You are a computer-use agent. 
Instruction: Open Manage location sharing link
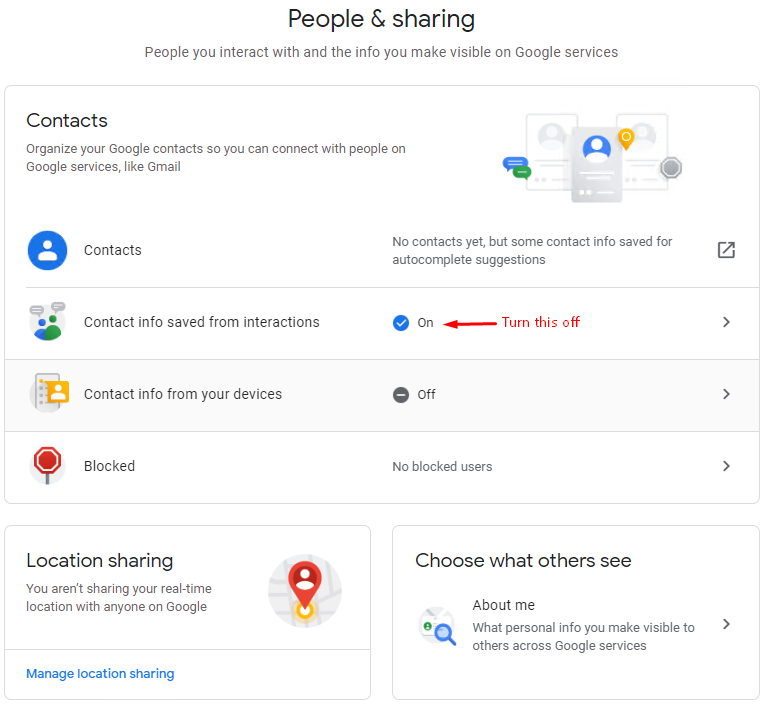click(100, 674)
